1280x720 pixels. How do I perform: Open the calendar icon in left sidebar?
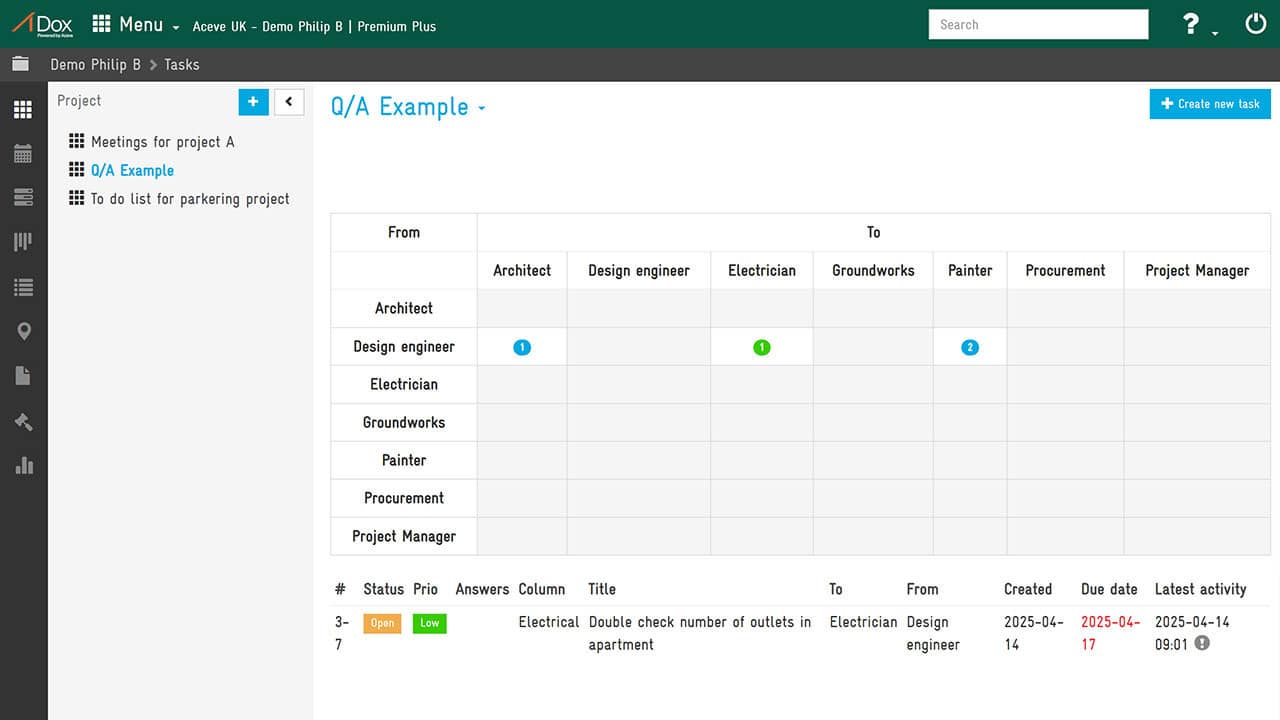[23, 153]
